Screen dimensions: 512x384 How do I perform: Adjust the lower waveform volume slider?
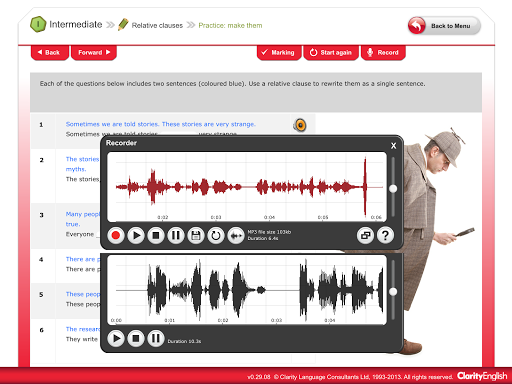(x=393, y=292)
